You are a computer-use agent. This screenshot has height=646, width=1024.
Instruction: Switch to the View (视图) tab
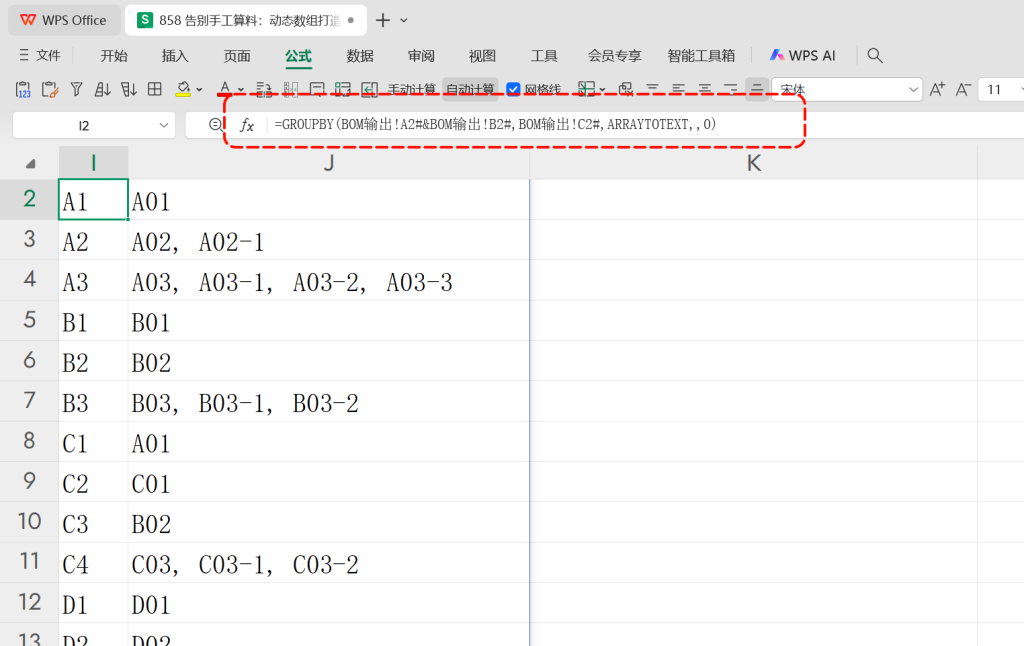tap(483, 56)
